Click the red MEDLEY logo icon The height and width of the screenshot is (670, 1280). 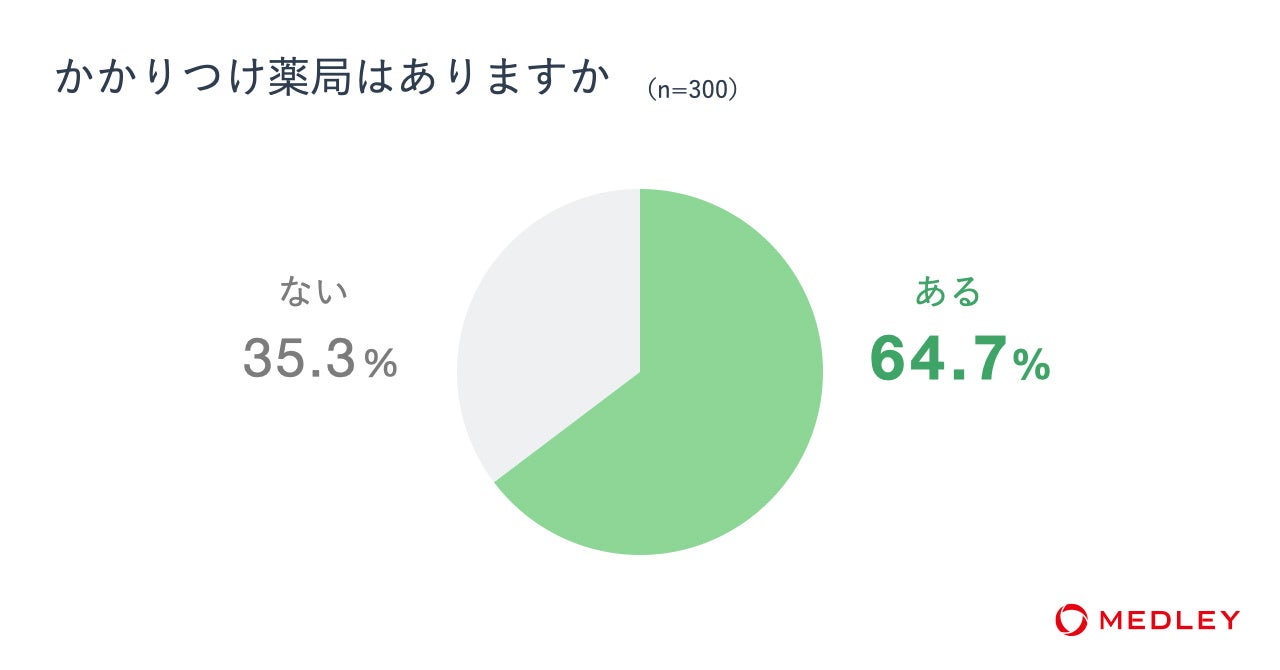[1070, 619]
